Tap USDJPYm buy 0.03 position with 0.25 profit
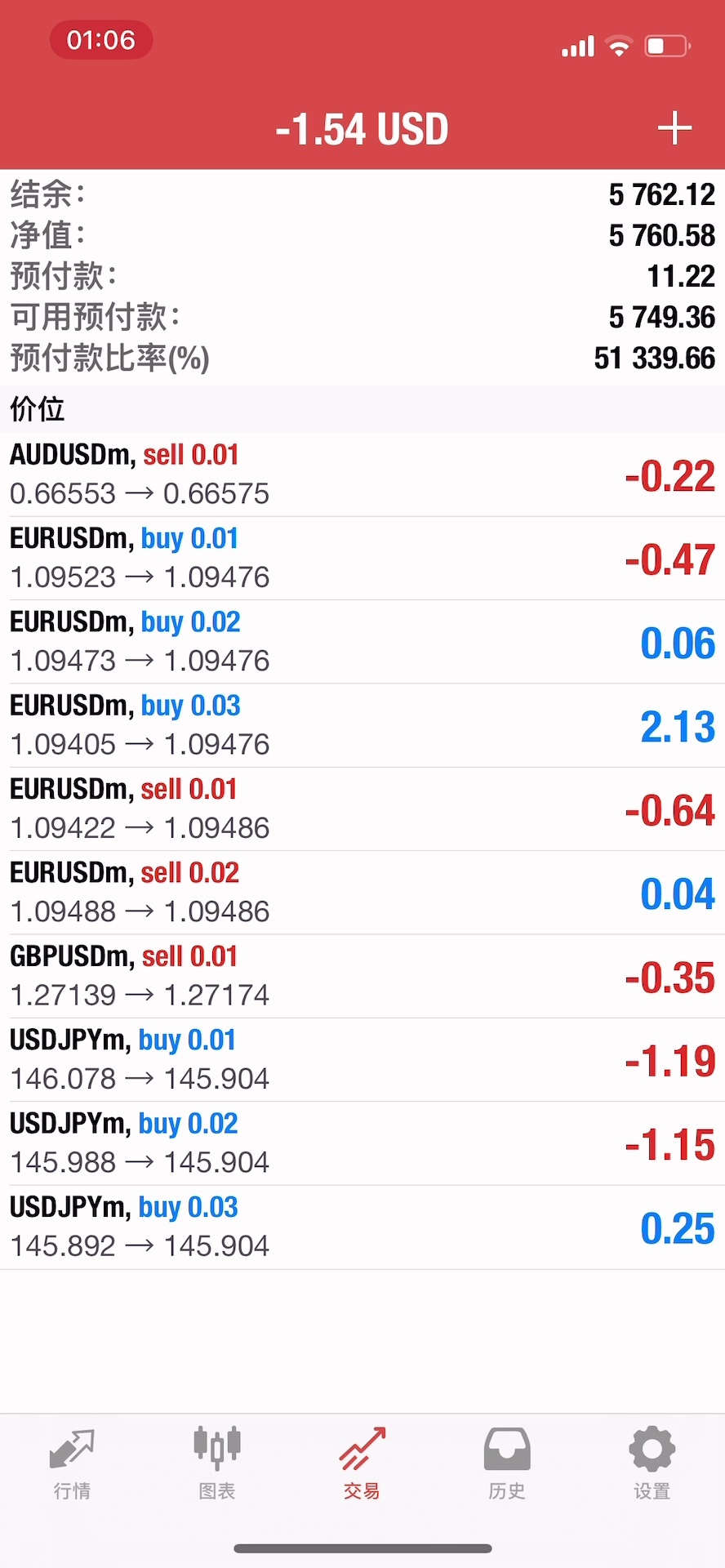The height and width of the screenshot is (1568, 725). tap(362, 1227)
